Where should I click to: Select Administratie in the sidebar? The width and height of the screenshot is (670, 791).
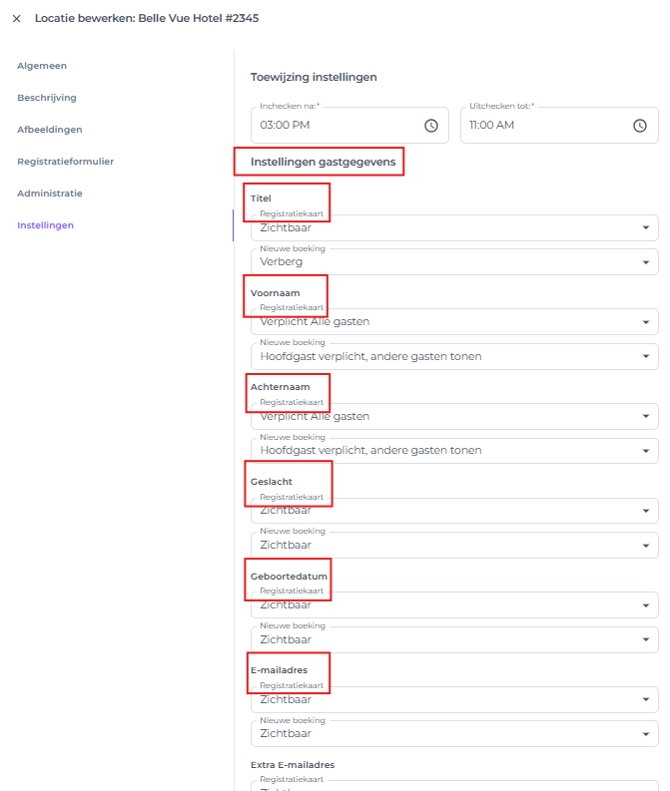tap(49, 193)
